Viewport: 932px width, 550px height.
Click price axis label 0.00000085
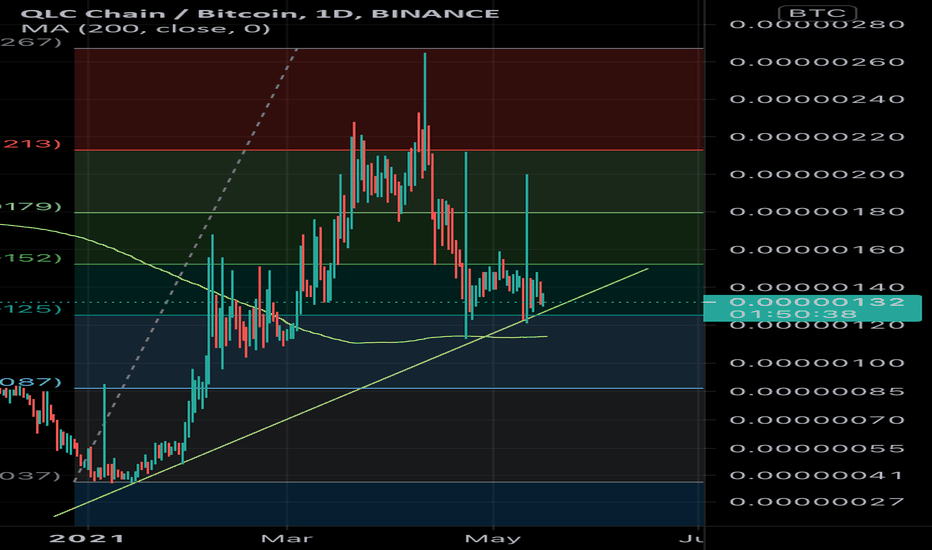coord(817,391)
